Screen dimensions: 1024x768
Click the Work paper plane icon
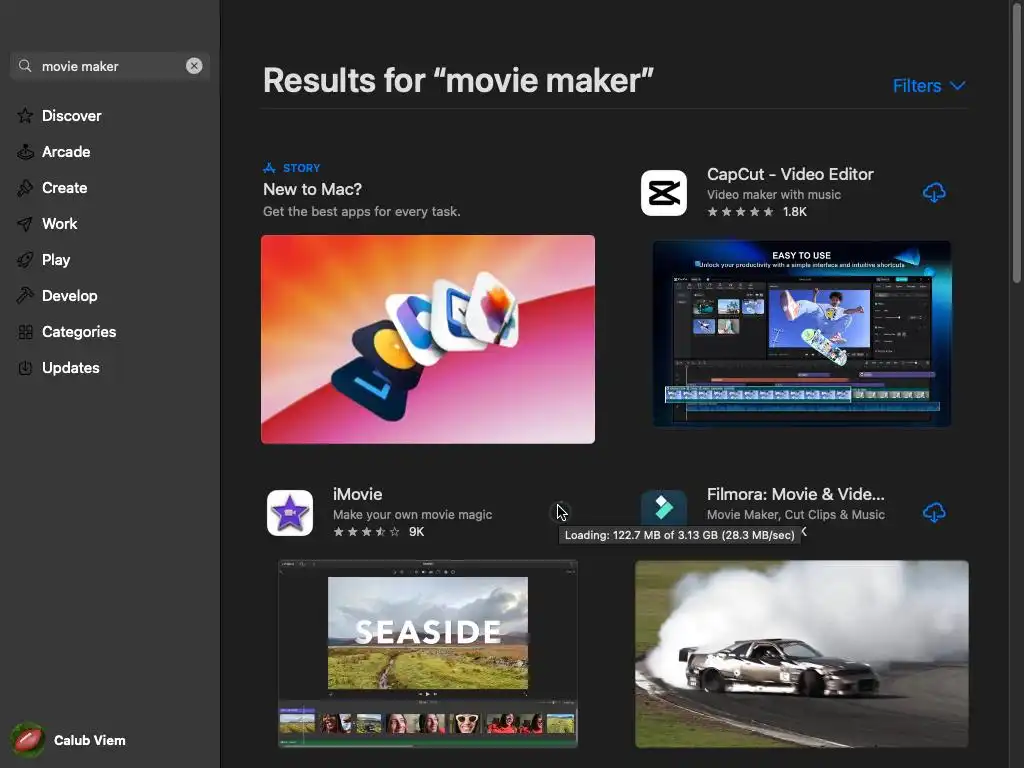click(x=25, y=224)
